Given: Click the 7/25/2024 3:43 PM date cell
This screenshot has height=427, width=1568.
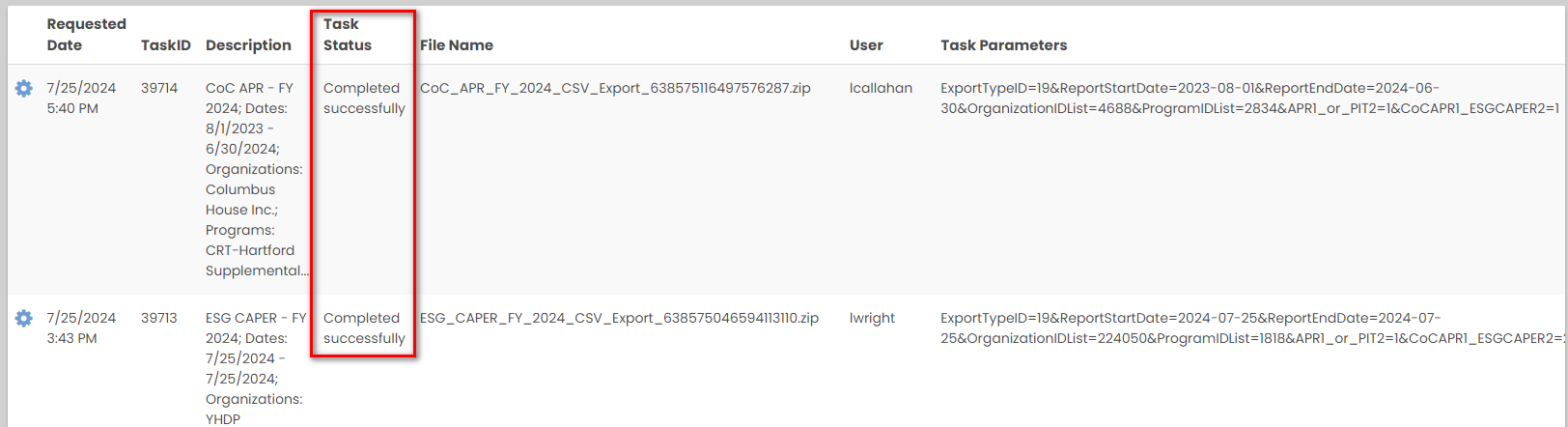Looking at the screenshot, I should (x=81, y=327).
